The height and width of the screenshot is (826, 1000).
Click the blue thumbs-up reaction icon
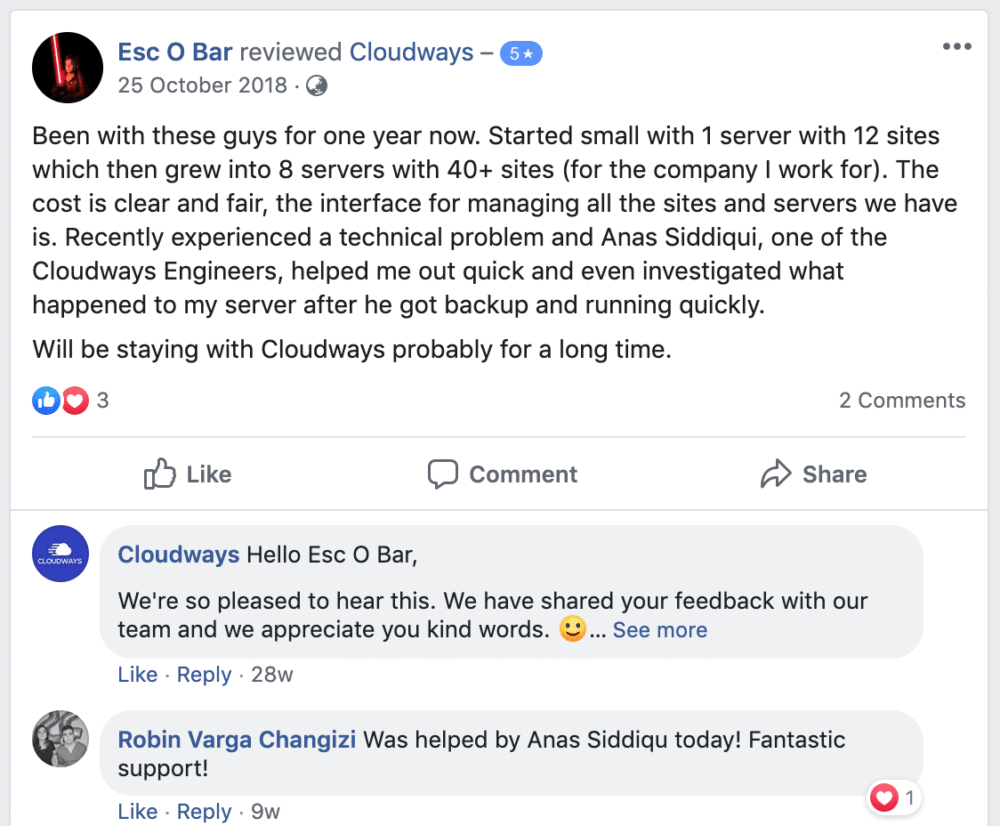[x=46, y=401]
